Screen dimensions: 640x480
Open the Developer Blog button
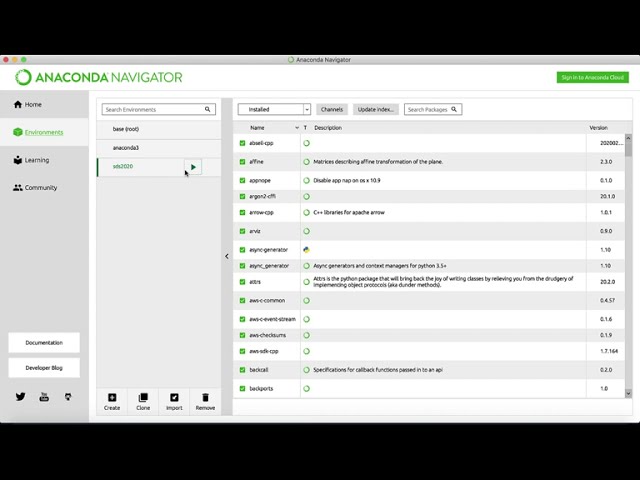click(44, 368)
